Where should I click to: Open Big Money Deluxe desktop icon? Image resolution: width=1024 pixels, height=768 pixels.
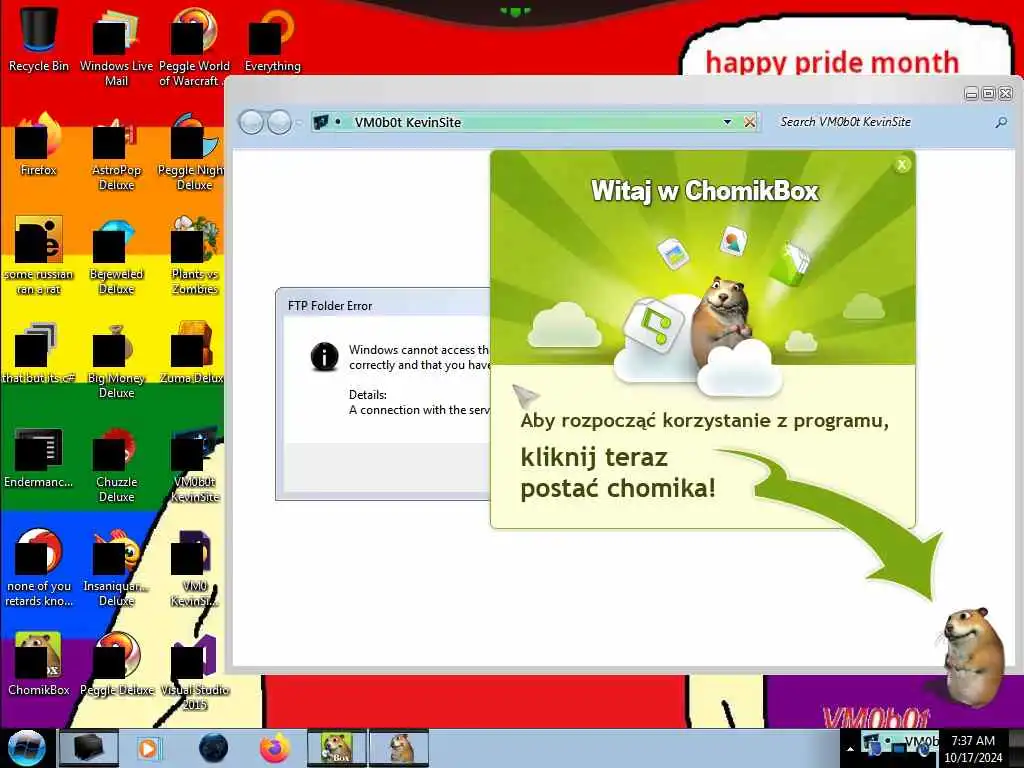(116, 359)
